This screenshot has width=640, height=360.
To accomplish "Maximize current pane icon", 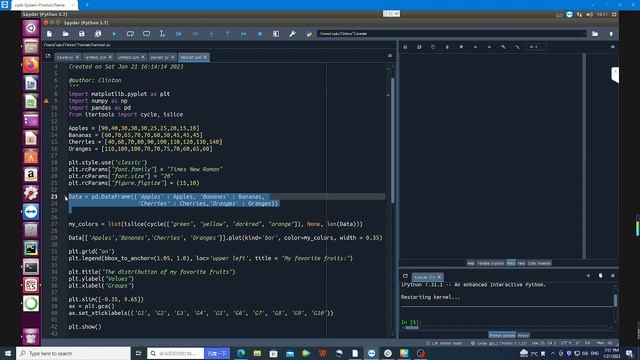I will 276,34.
